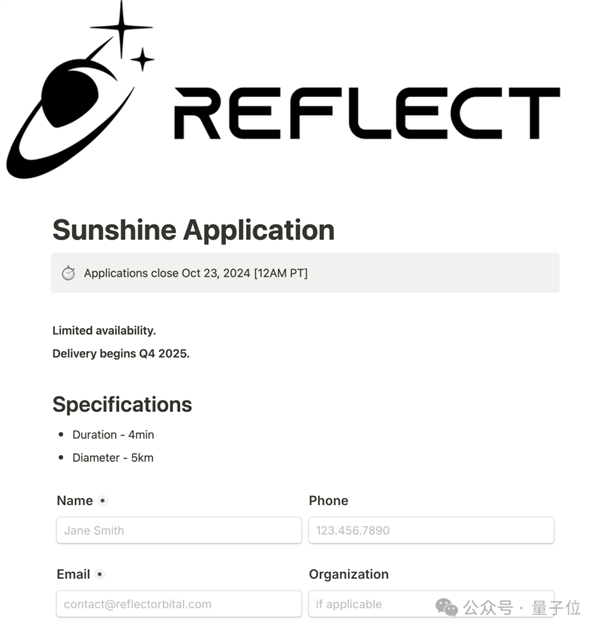
Task: Click the Diameter - 5km bullet item
Action: tap(113, 458)
